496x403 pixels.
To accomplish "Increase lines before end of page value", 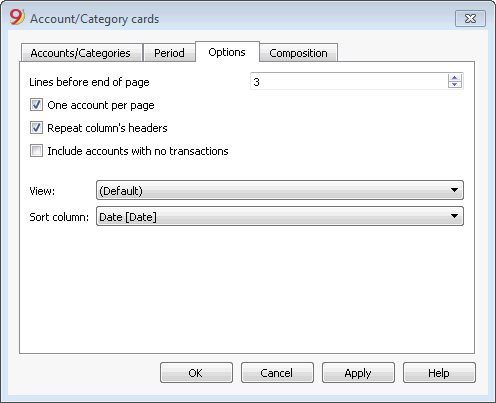I will [x=455, y=78].
